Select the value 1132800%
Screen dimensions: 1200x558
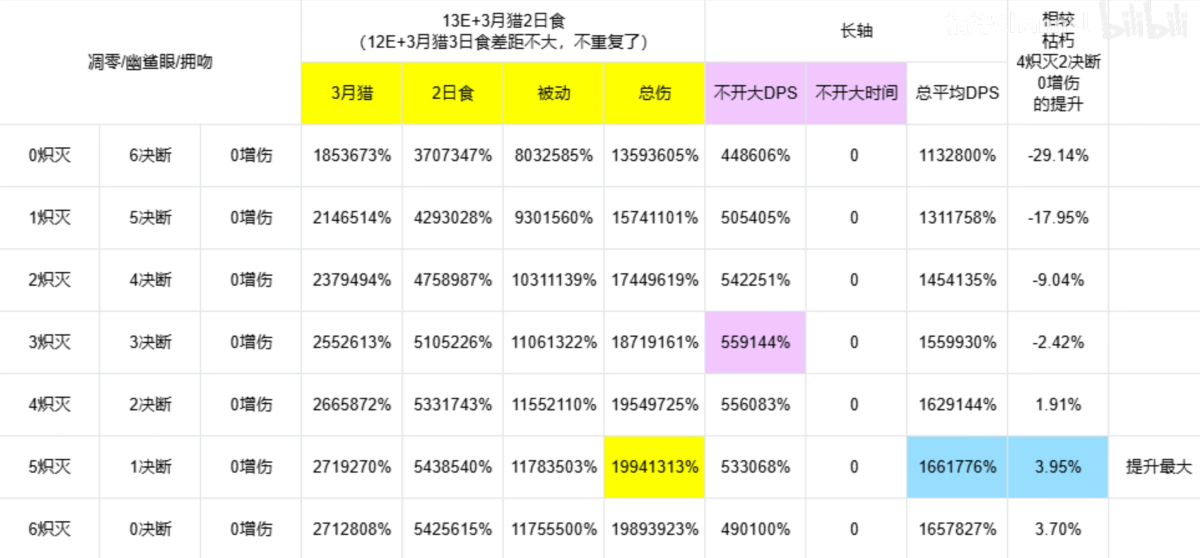958,155
